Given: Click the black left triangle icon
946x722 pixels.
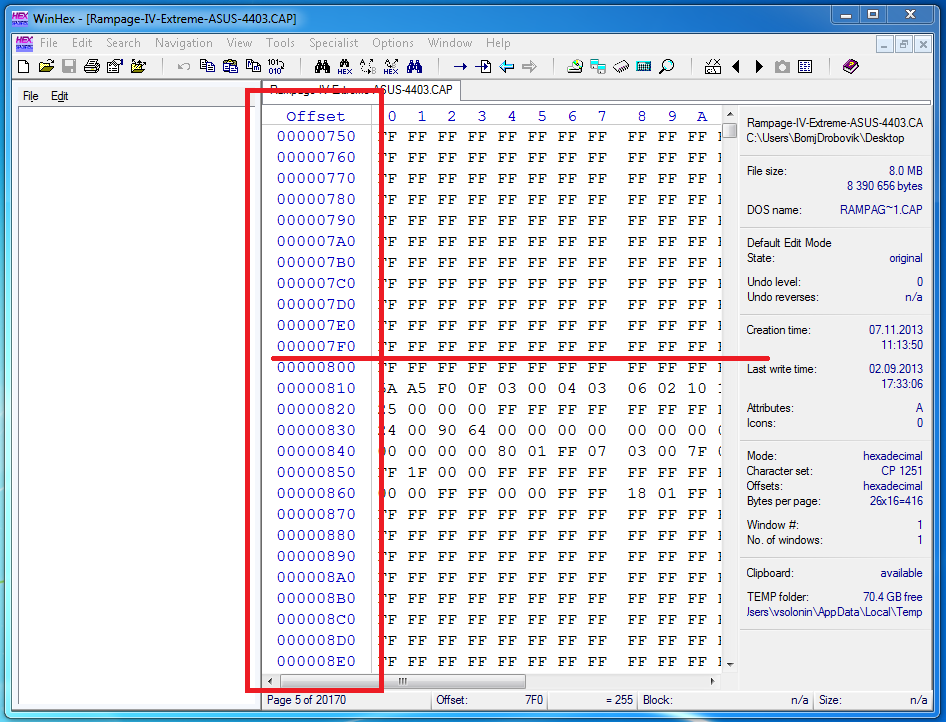Looking at the screenshot, I should pyautogui.click(x=735, y=66).
